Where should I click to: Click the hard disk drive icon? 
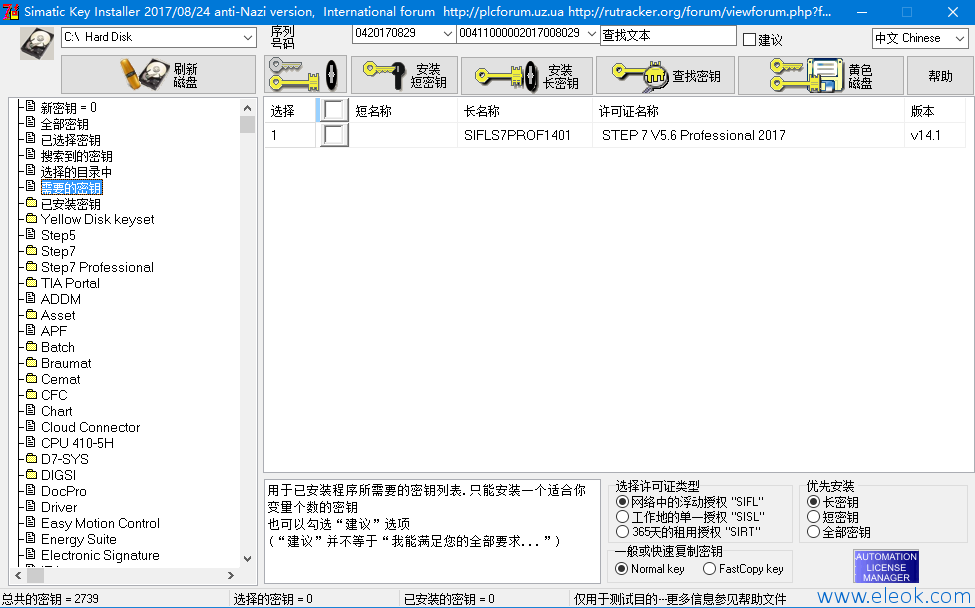pyautogui.click(x=37, y=44)
